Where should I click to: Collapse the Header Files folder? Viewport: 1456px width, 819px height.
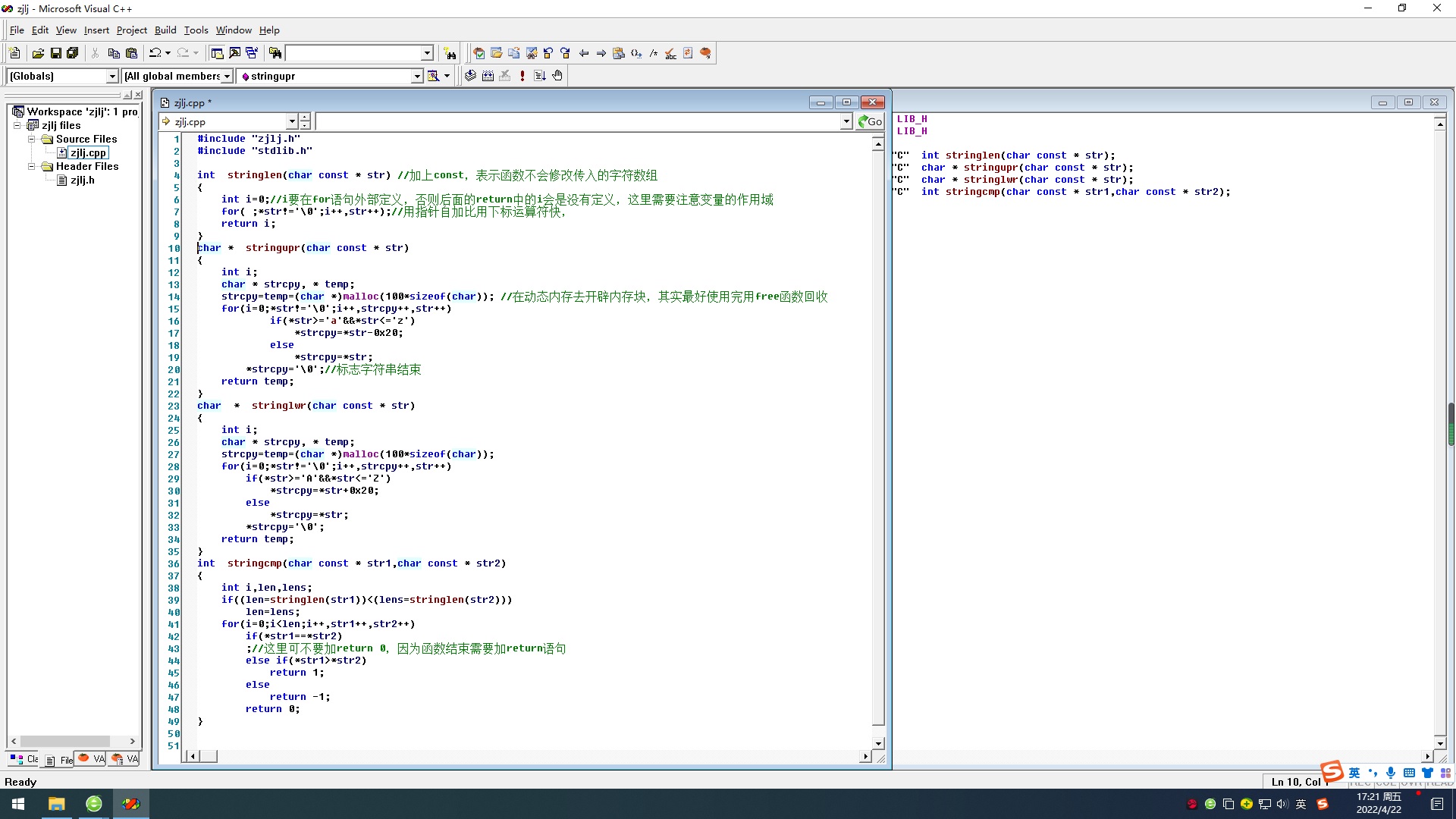[x=31, y=167]
